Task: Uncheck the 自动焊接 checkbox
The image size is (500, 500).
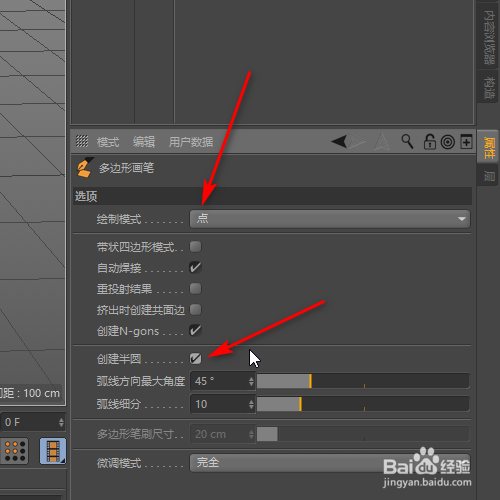Action: pyautogui.click(x=195, y=267)
